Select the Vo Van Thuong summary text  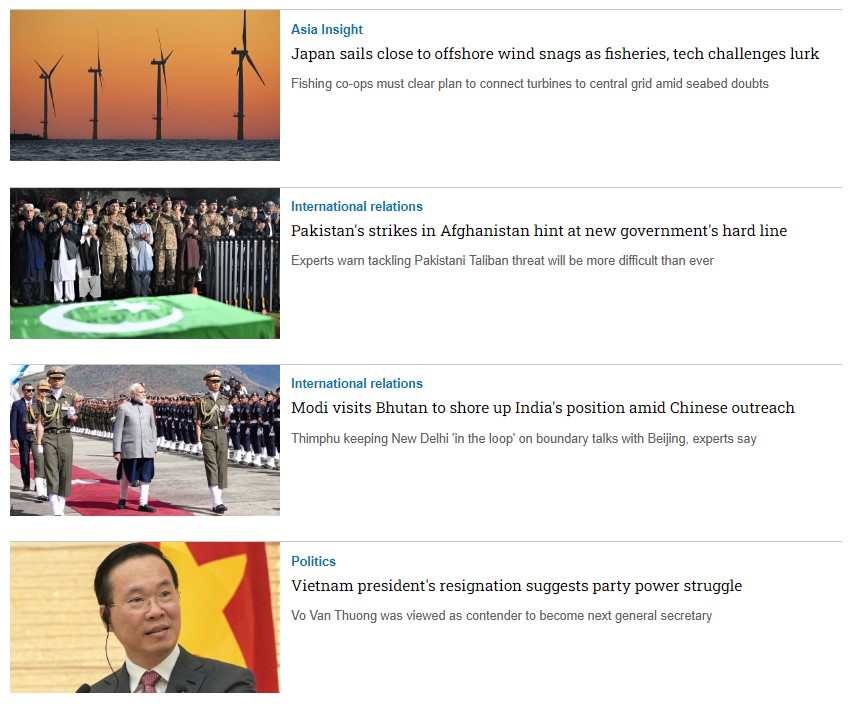click(x=501, y=616)
